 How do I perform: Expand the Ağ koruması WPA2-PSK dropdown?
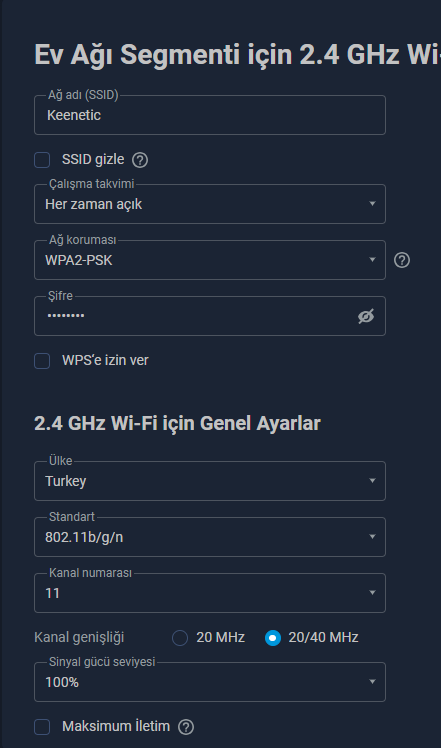click(x=210, y=260)
